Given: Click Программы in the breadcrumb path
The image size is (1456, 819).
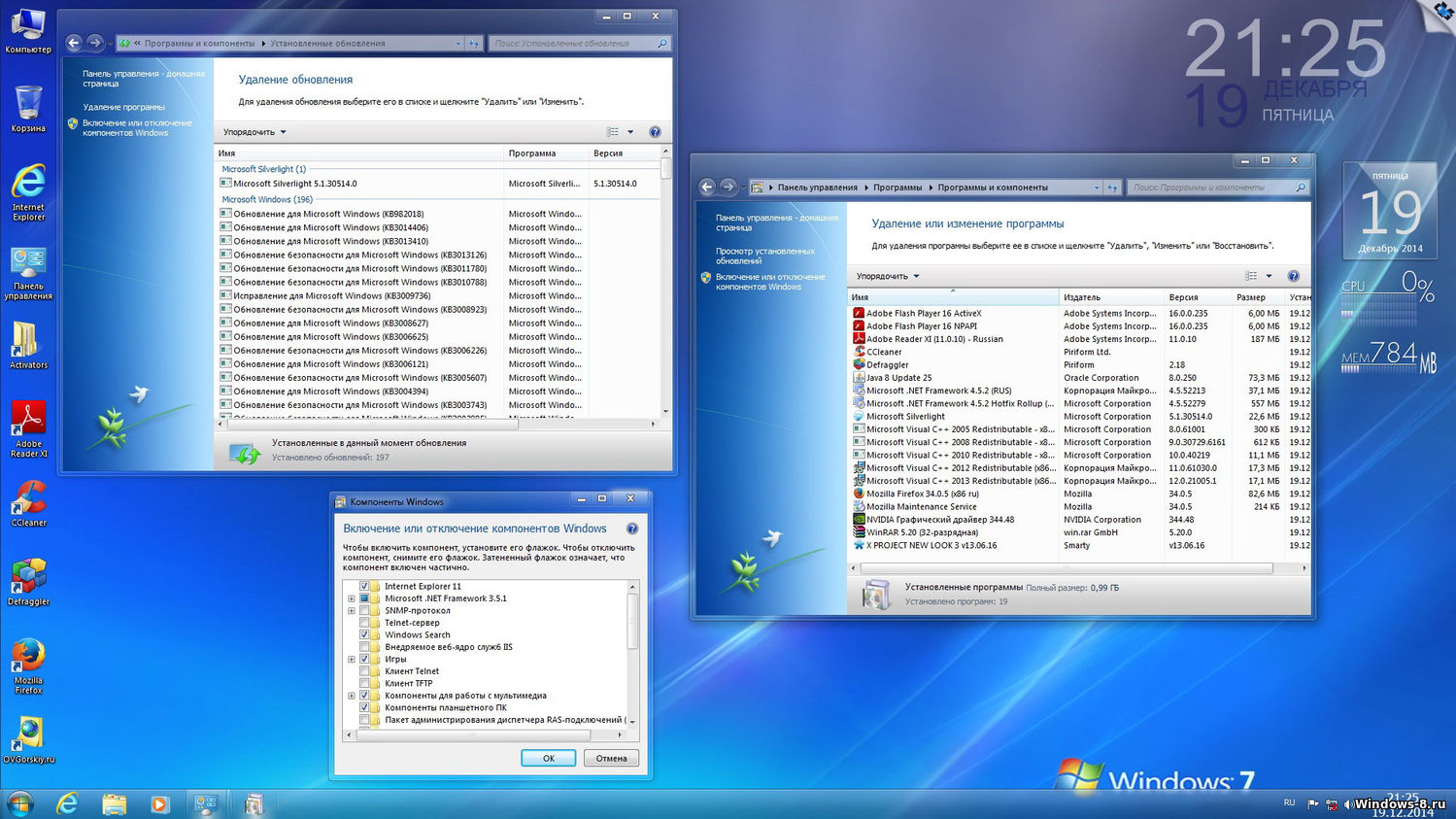Looking at the screenshot, I should click(x=897, y=188).
